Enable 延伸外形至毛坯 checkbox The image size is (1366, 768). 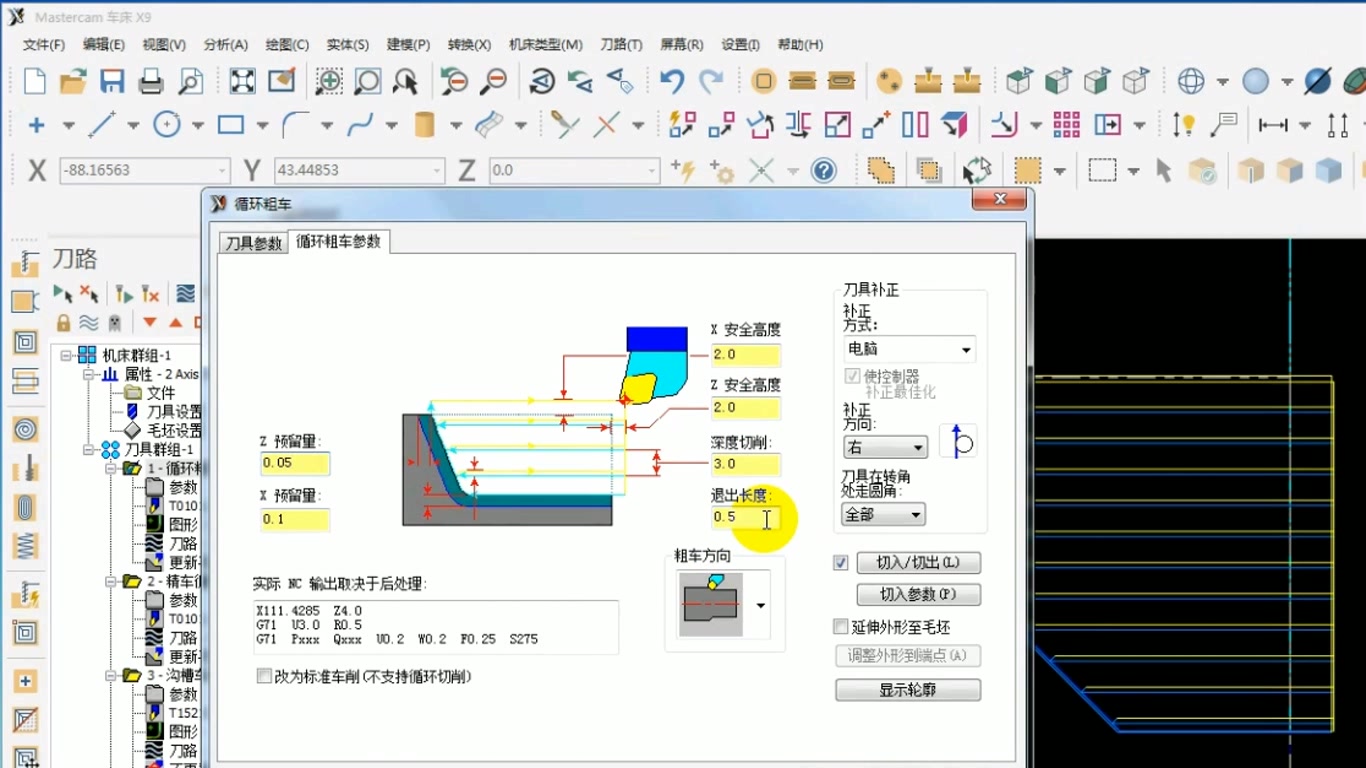841,627
